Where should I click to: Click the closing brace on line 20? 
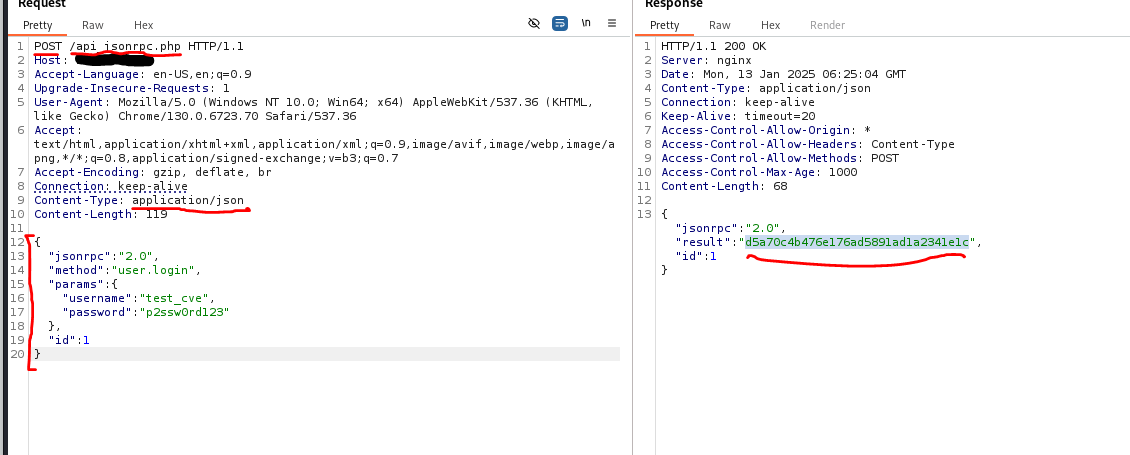[x=37, y=354]
